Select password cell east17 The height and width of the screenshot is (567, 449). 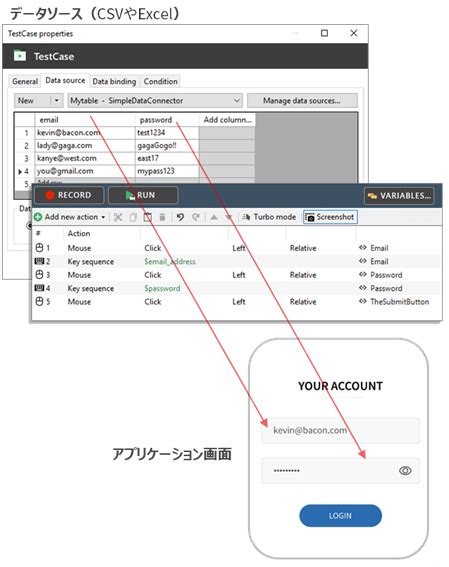pos(167,158)
